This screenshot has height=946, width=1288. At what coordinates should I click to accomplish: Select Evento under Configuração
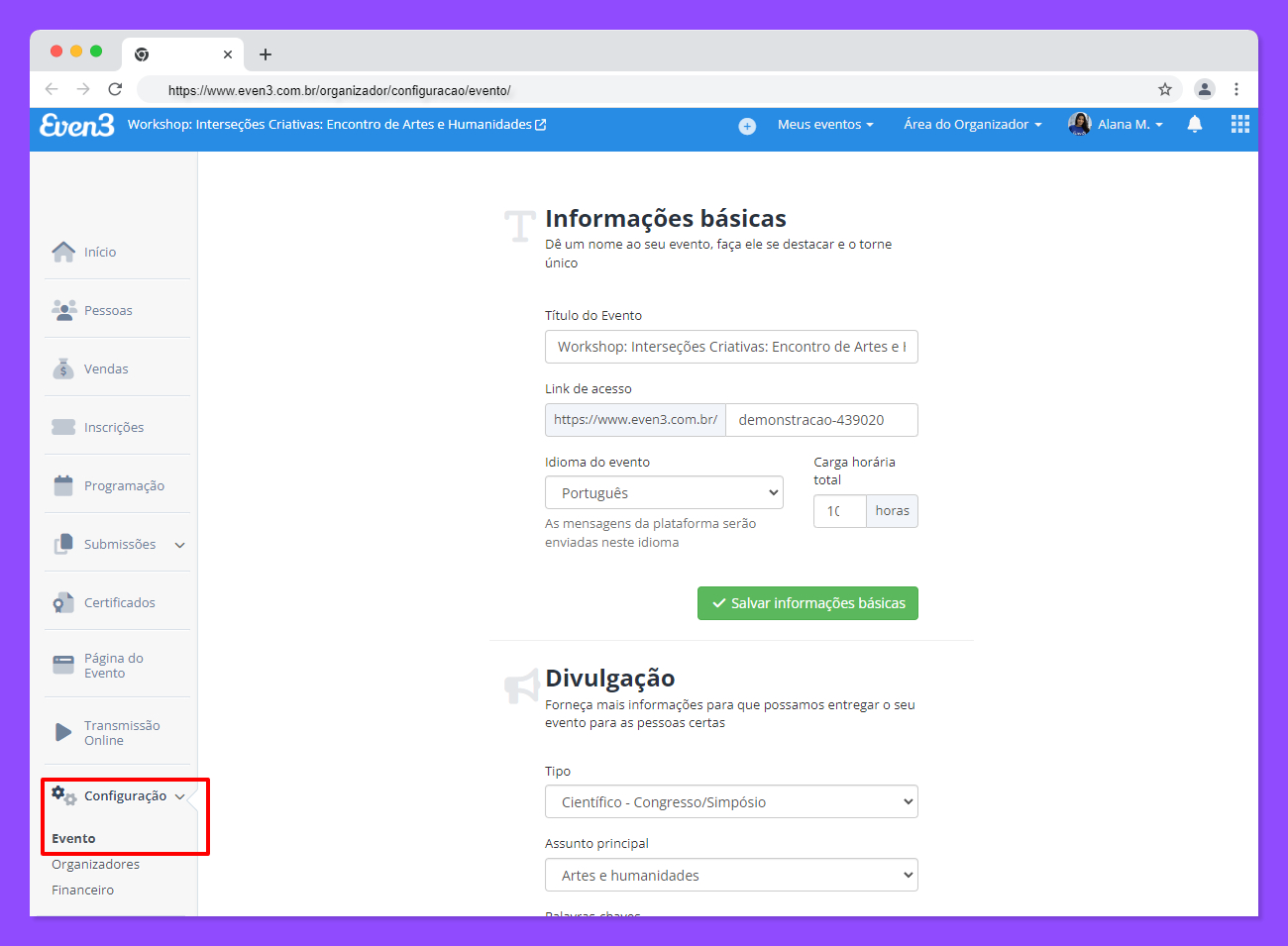74,839
